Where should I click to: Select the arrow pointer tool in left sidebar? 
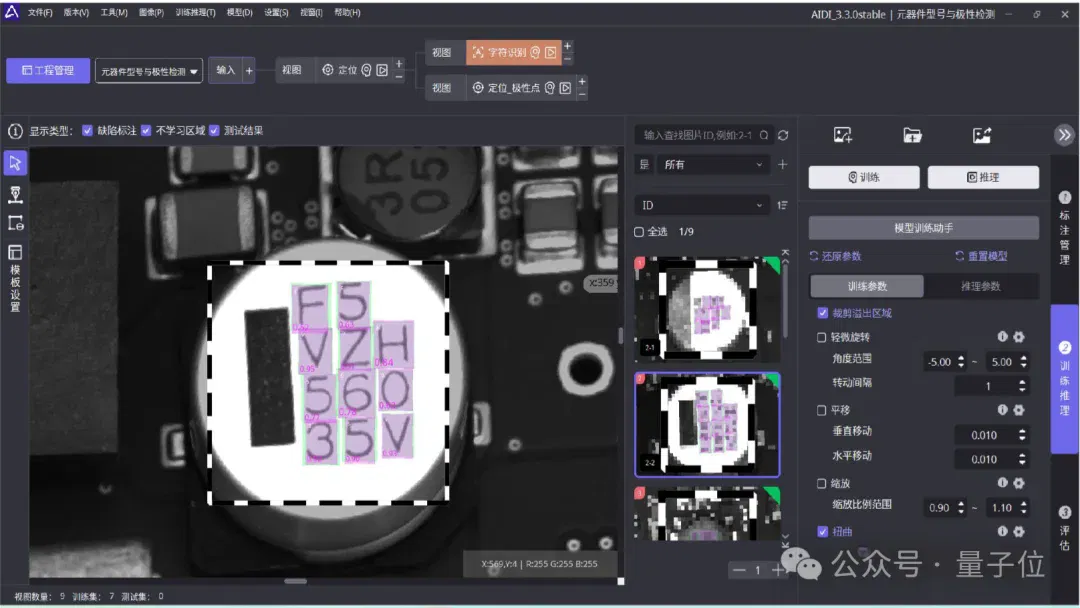coord(15,163)
